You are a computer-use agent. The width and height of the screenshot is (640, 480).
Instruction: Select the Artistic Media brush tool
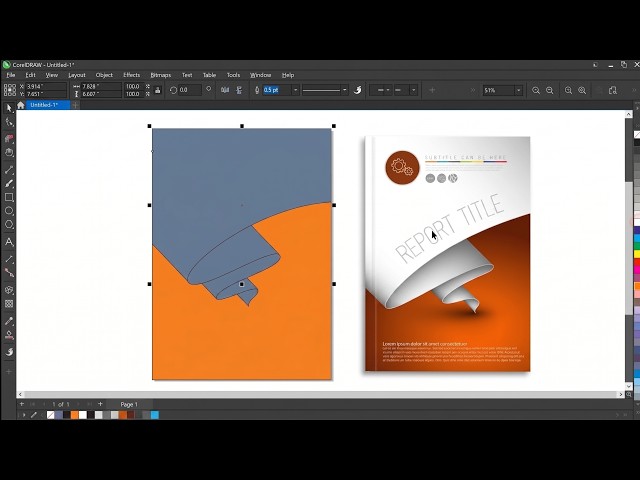(x=9, y=184)
